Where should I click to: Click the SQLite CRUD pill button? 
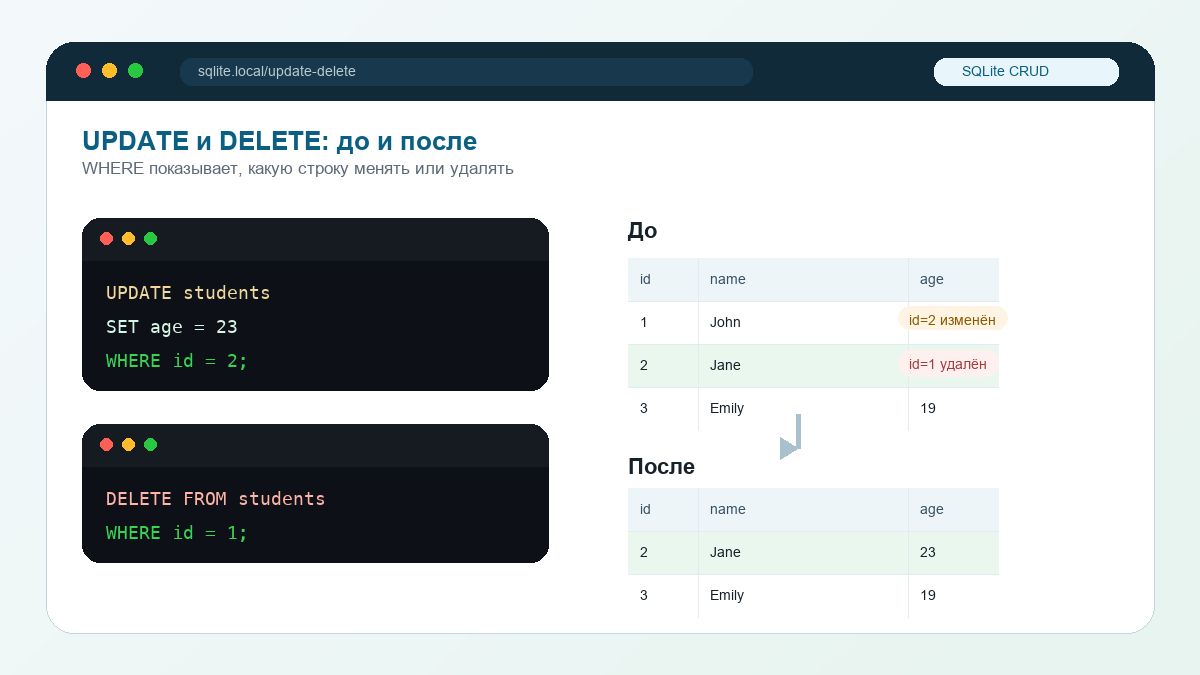(x=1026, y=72)
